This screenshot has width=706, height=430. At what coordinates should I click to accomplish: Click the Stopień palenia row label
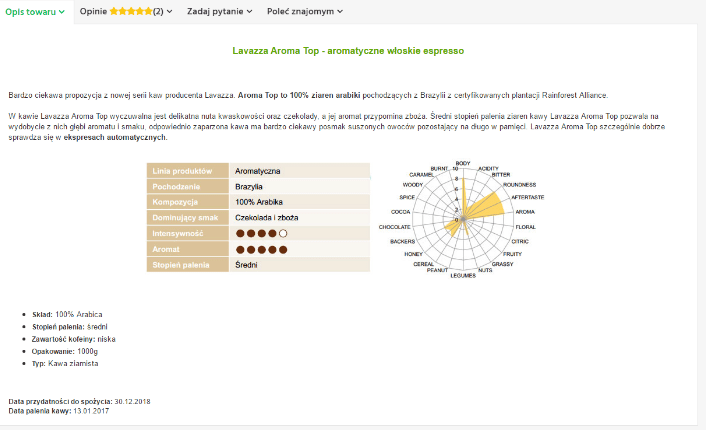188,265
